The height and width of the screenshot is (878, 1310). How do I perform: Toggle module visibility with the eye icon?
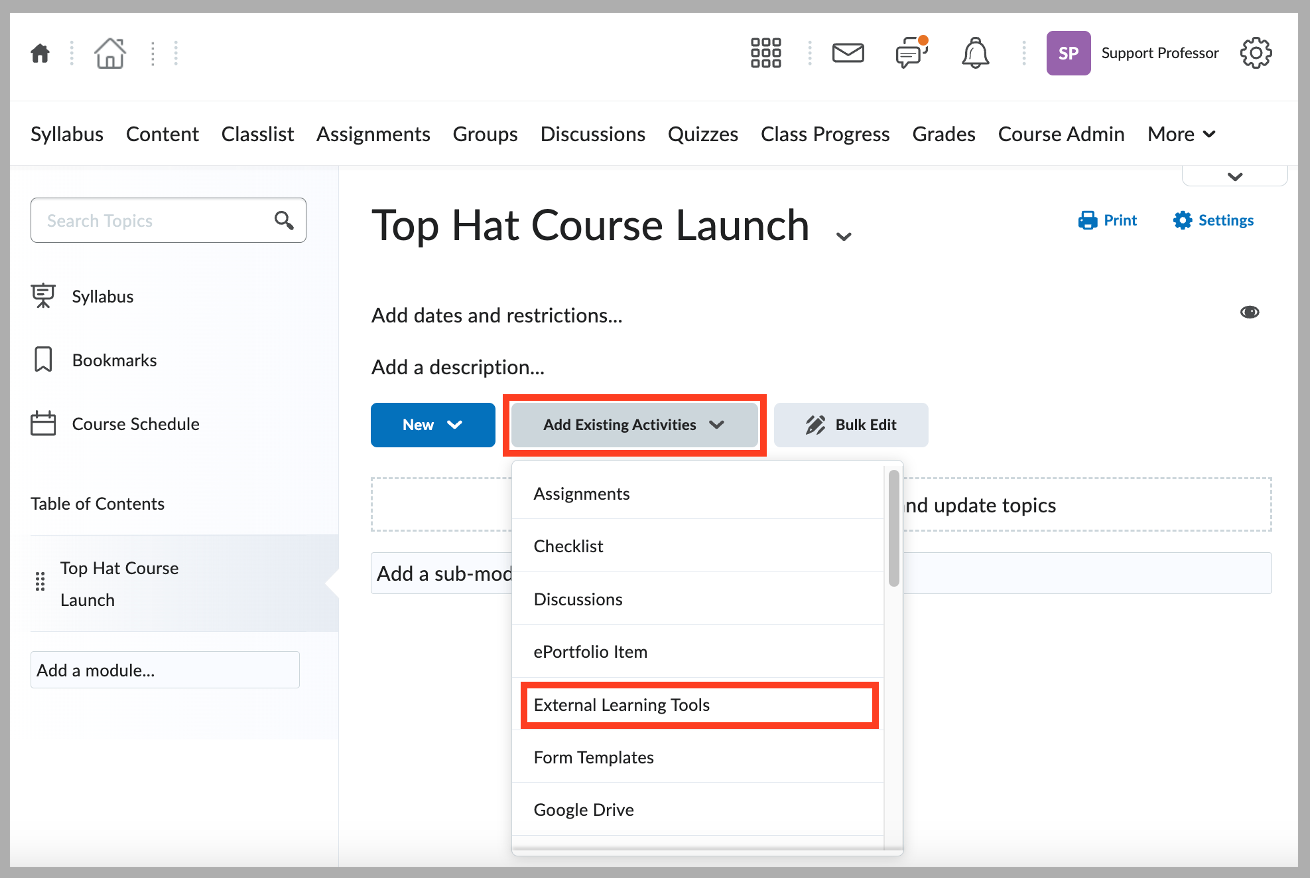coord(1249,312)
